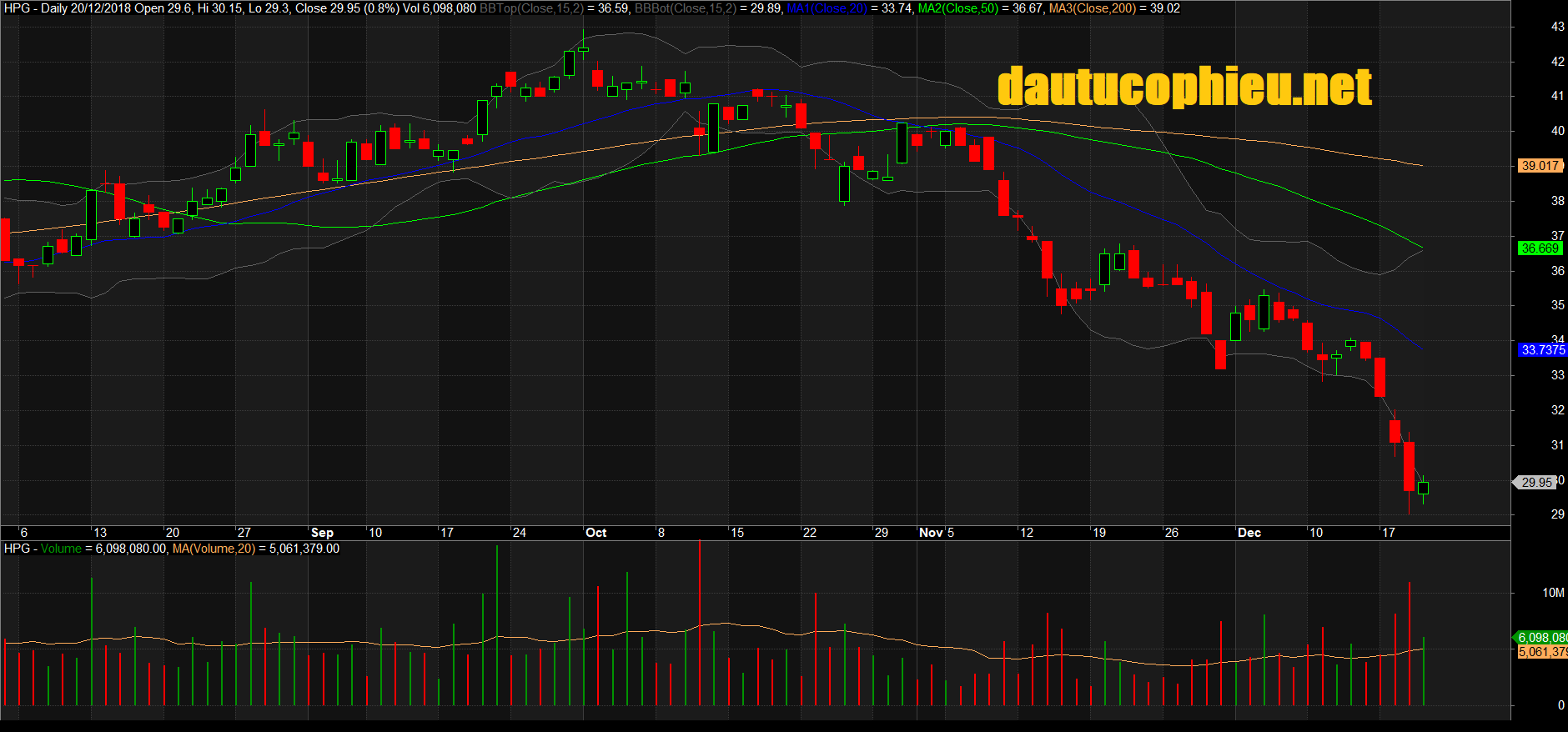Click the gray 29.95 last price marker
This screenshot has height=732, width=1568.
(x=1536, y=483)
